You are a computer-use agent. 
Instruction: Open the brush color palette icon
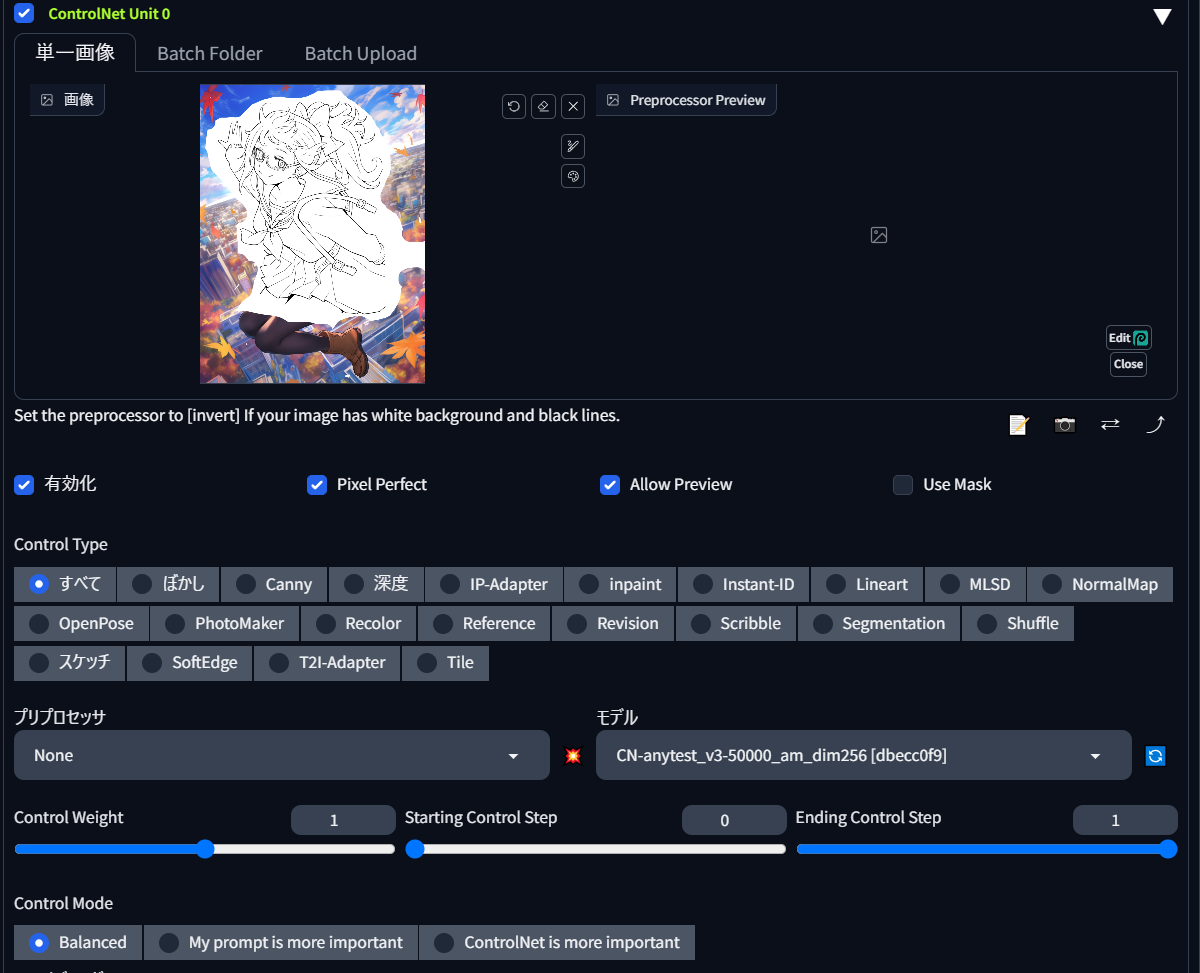[573, 176]
